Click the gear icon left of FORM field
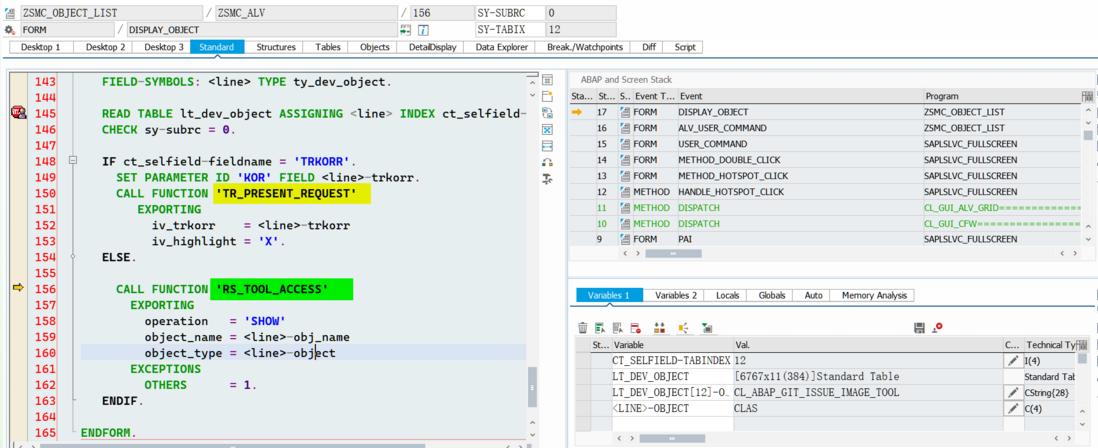The width and height of the screenshot is (1098, 448). [x=10, y=29]
